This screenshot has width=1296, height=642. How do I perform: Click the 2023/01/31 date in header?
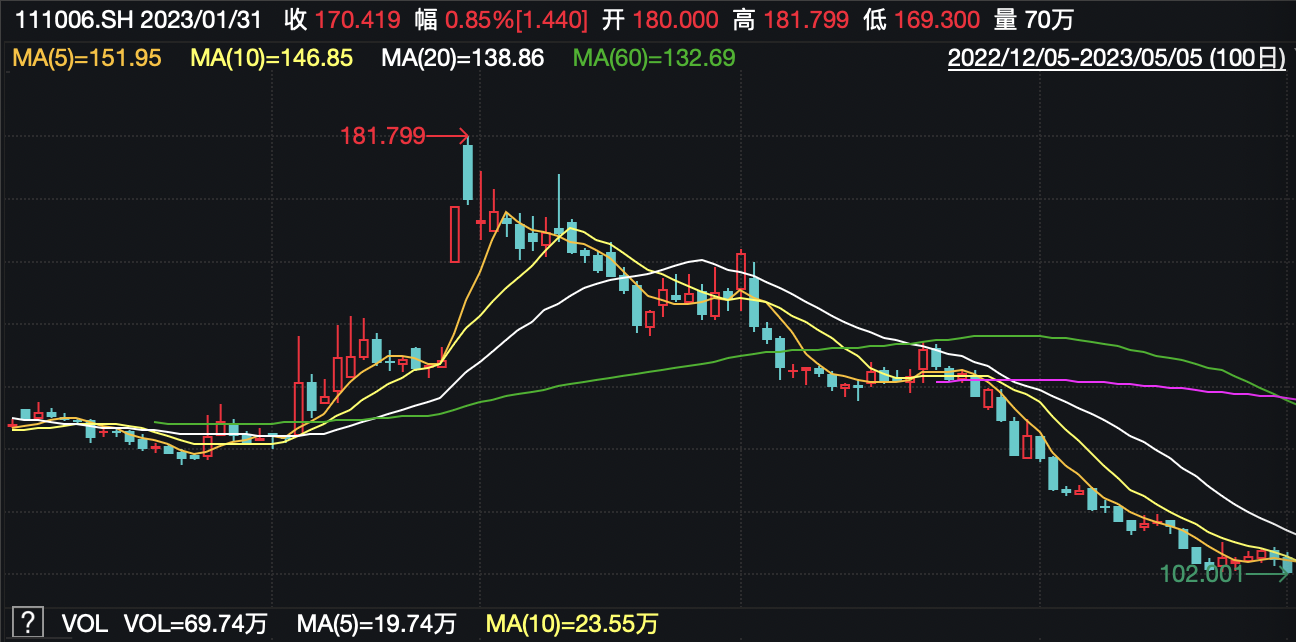pos(203,19)
